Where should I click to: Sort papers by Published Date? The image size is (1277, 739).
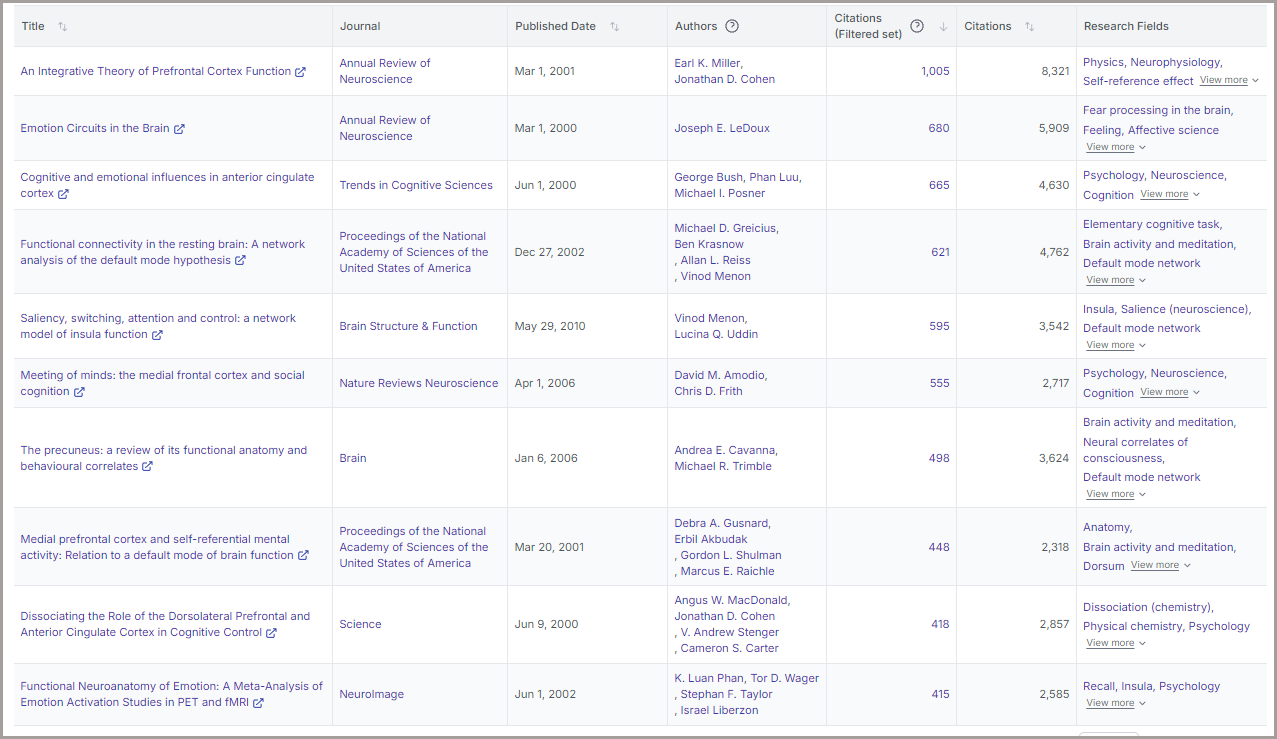614,28
